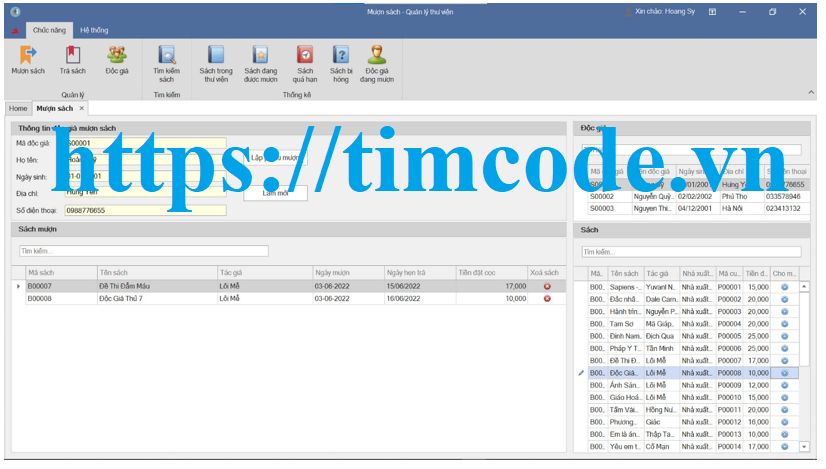Collapse the ribbon with the chevron
The width and height of the screenshot is (826, 469).
click(x=811, y=92)
